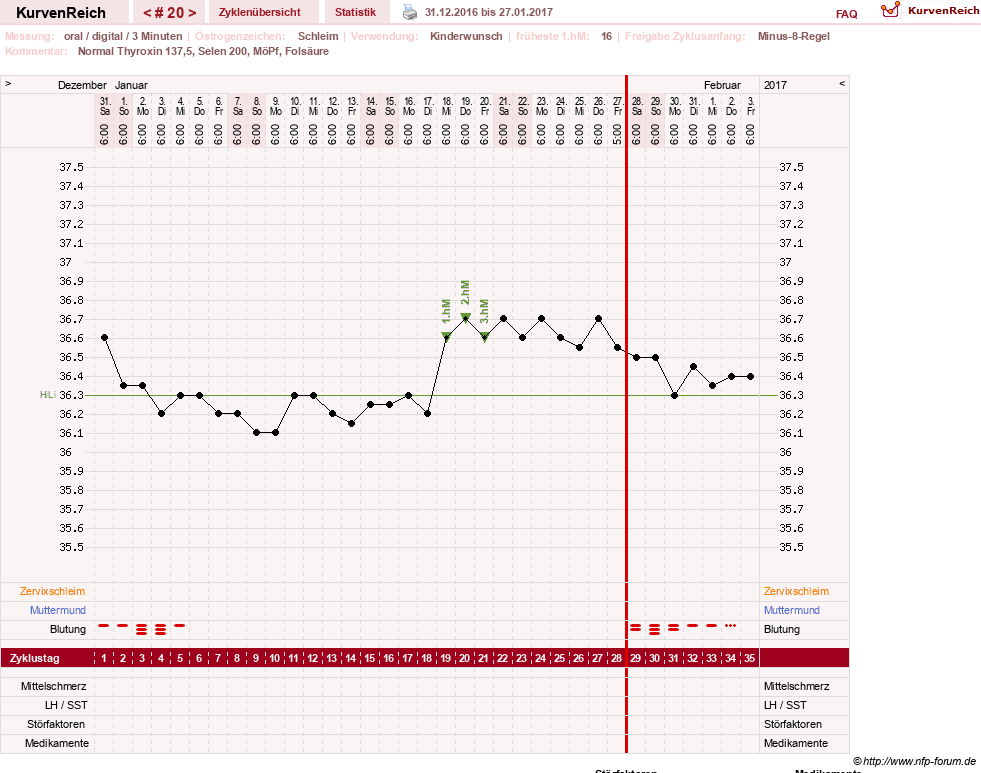This screenshot has height=773, width=981.
Task: Click the right axis value 35.5
Action: 791,547
